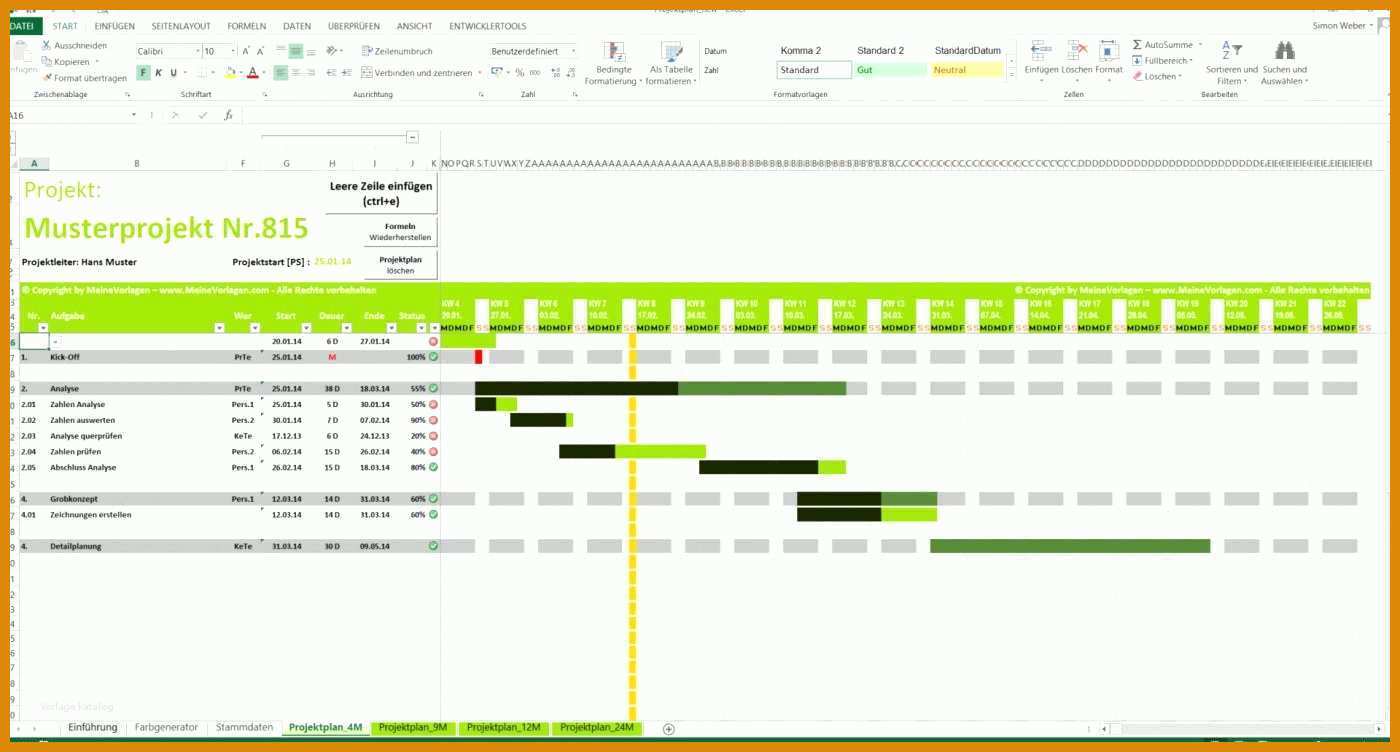Click the Kopieren icon
Screen dimensions: 1400x752
[47, 62]
